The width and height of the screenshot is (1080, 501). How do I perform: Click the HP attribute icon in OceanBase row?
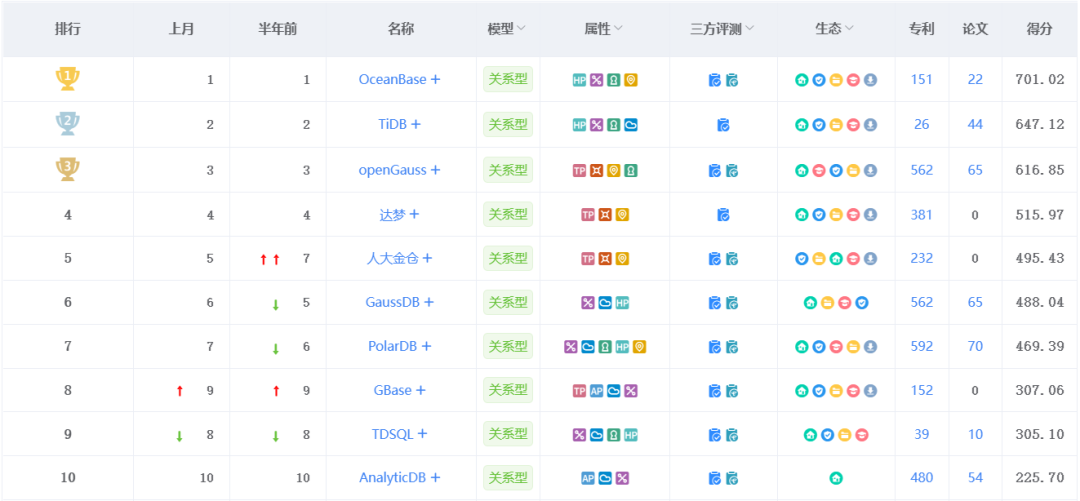pyautogui.click(x=579, y=80)
